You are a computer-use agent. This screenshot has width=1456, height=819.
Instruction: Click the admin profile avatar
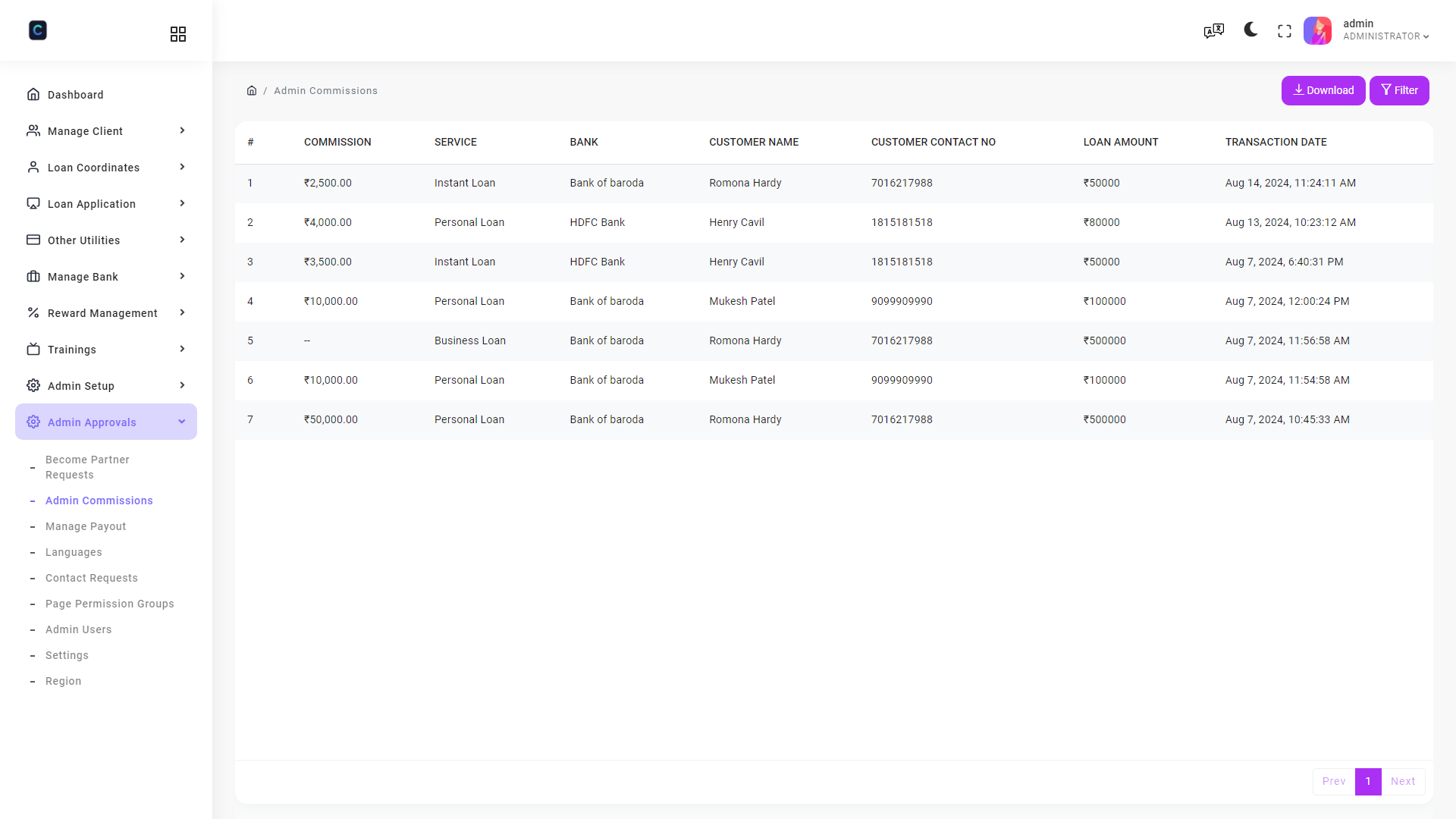(x=1317, y=30)
